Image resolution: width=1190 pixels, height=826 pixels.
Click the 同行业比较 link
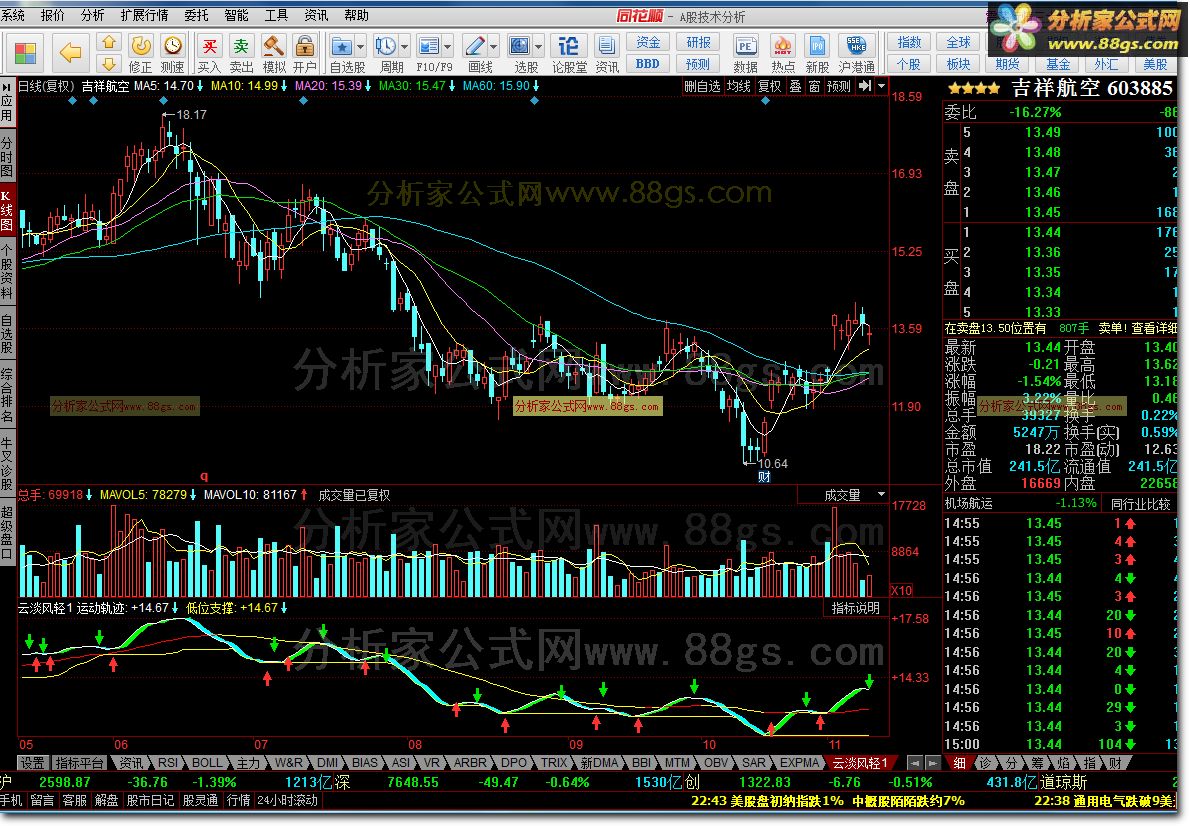pyautogui.click(x=1140, y=503)
